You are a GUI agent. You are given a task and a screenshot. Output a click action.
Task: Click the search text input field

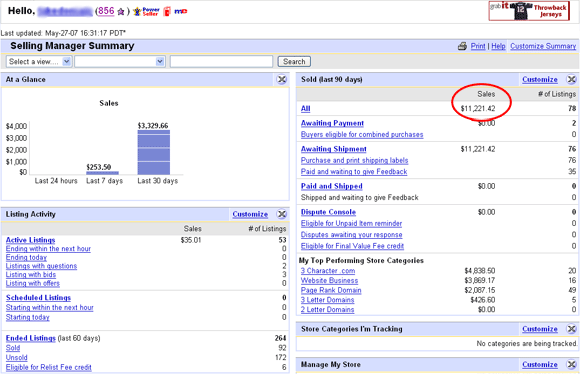pyautogui.click(x=221, y=61)
